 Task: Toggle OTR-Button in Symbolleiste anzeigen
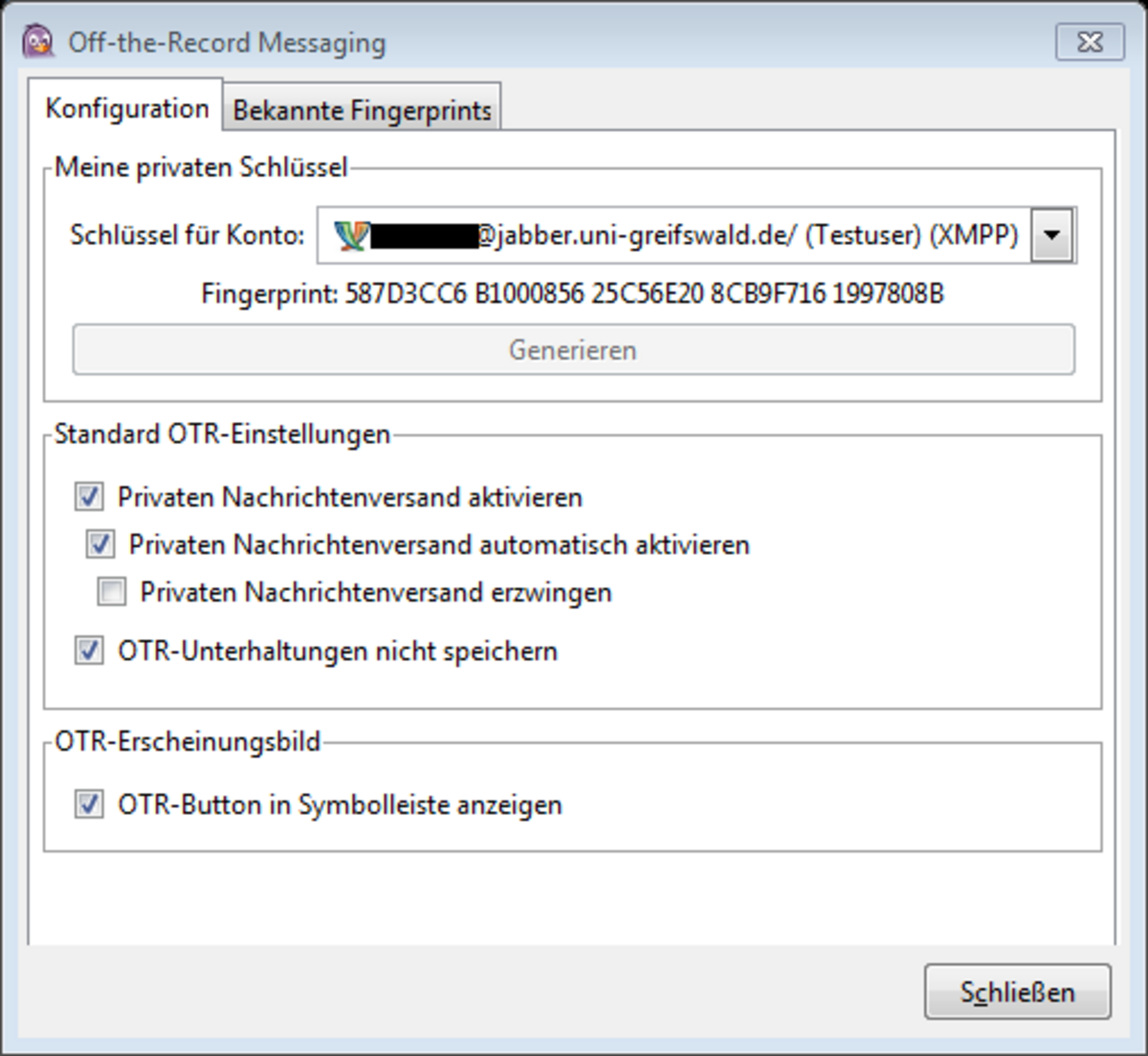(x=90, y=805)
